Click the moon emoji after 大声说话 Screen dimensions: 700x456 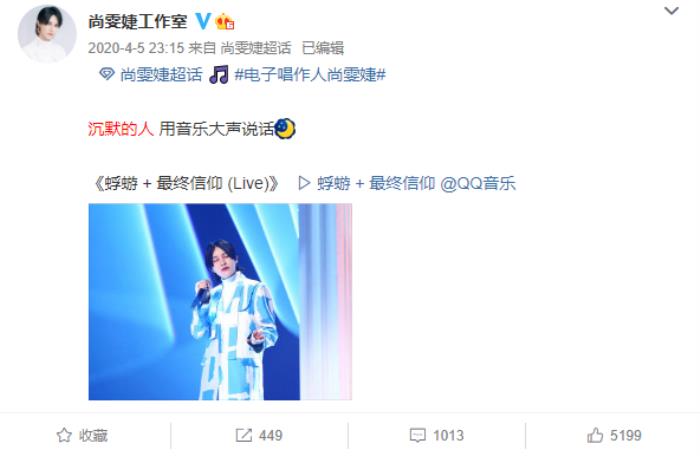click(x=285, y=129)
